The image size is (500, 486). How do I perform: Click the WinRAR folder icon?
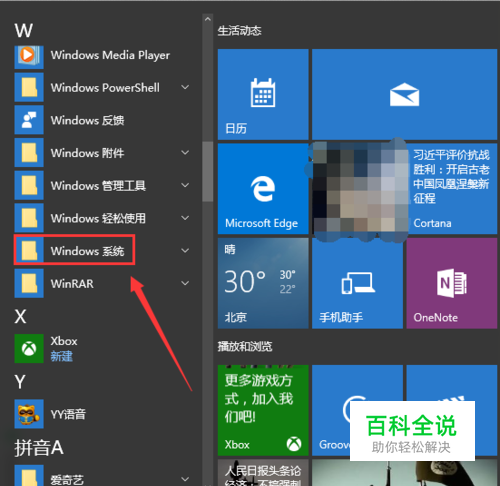tap(29, 283)
